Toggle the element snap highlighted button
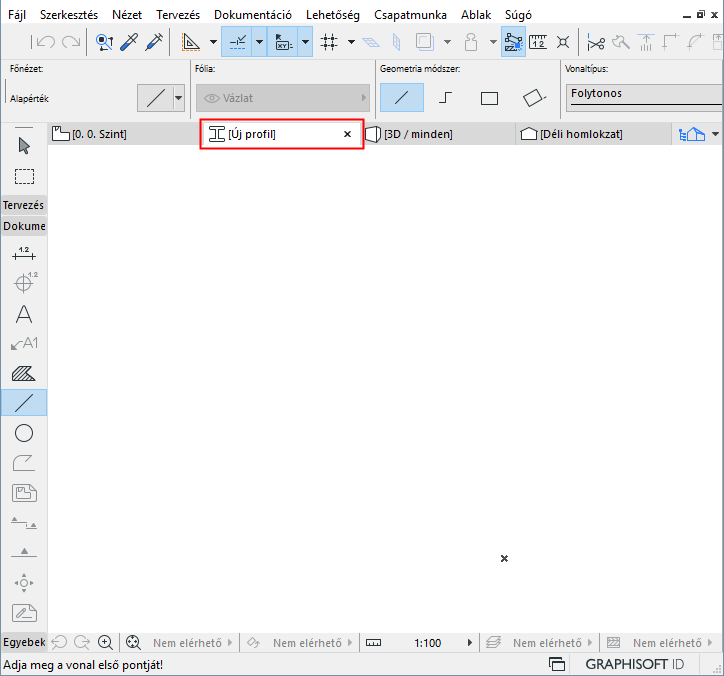This screenshot has width=724, height=676. tap(513, 42)
